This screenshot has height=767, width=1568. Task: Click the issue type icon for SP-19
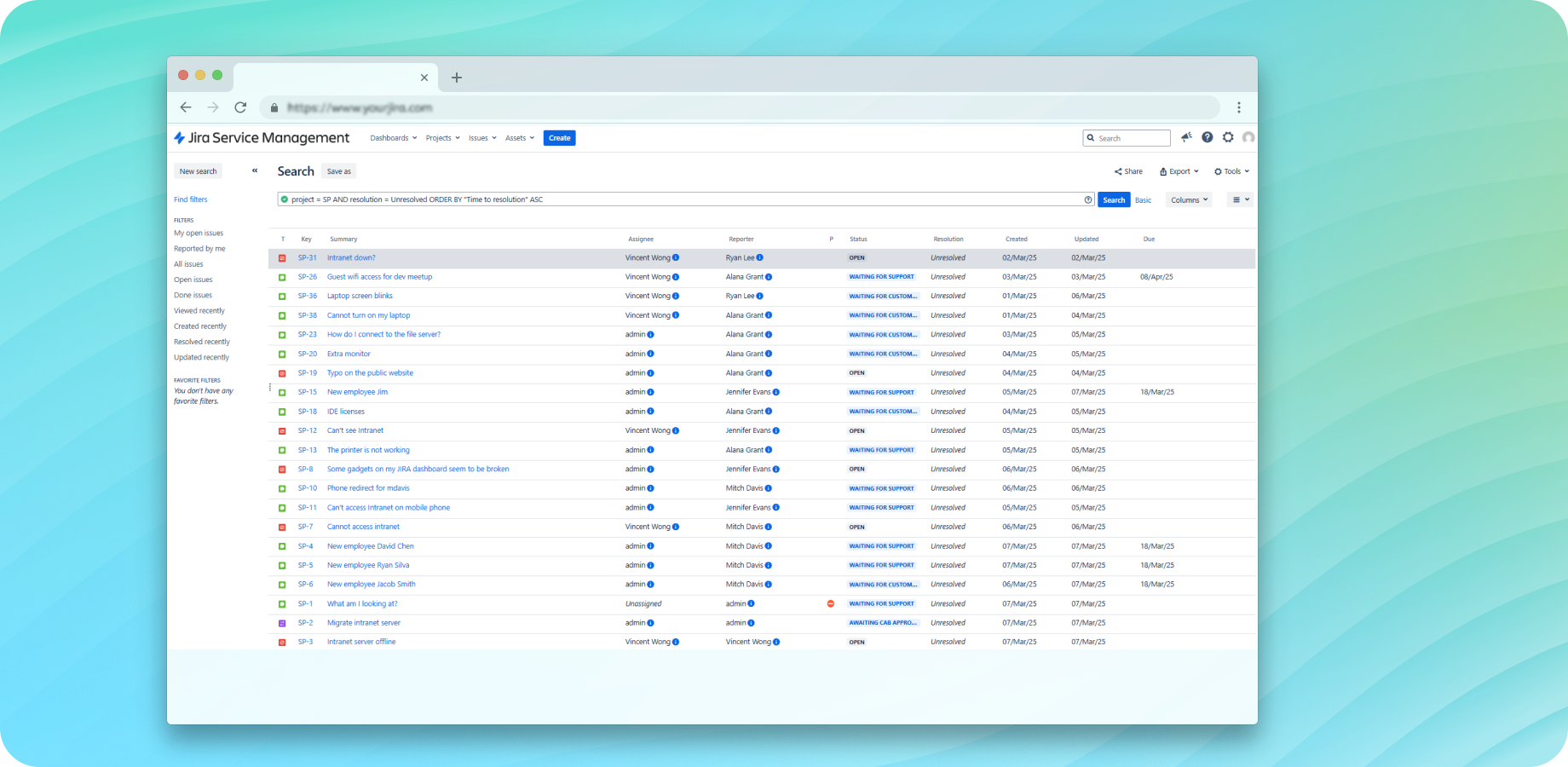click(x=282, y=373)
